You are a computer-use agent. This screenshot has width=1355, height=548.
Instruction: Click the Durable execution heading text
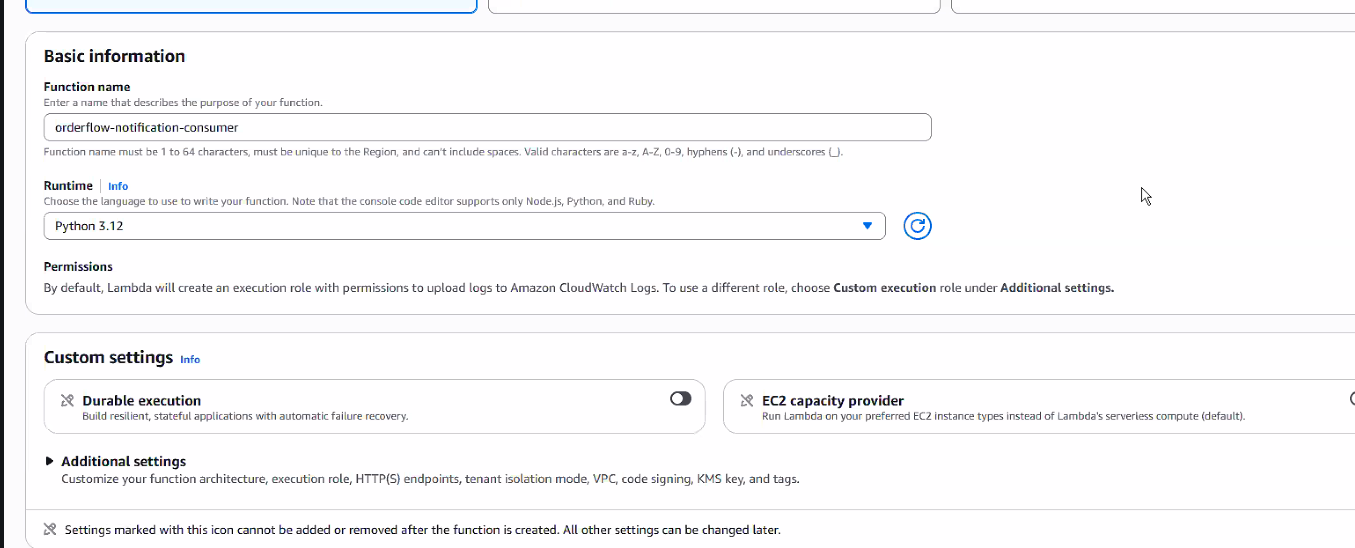point(142,400)
